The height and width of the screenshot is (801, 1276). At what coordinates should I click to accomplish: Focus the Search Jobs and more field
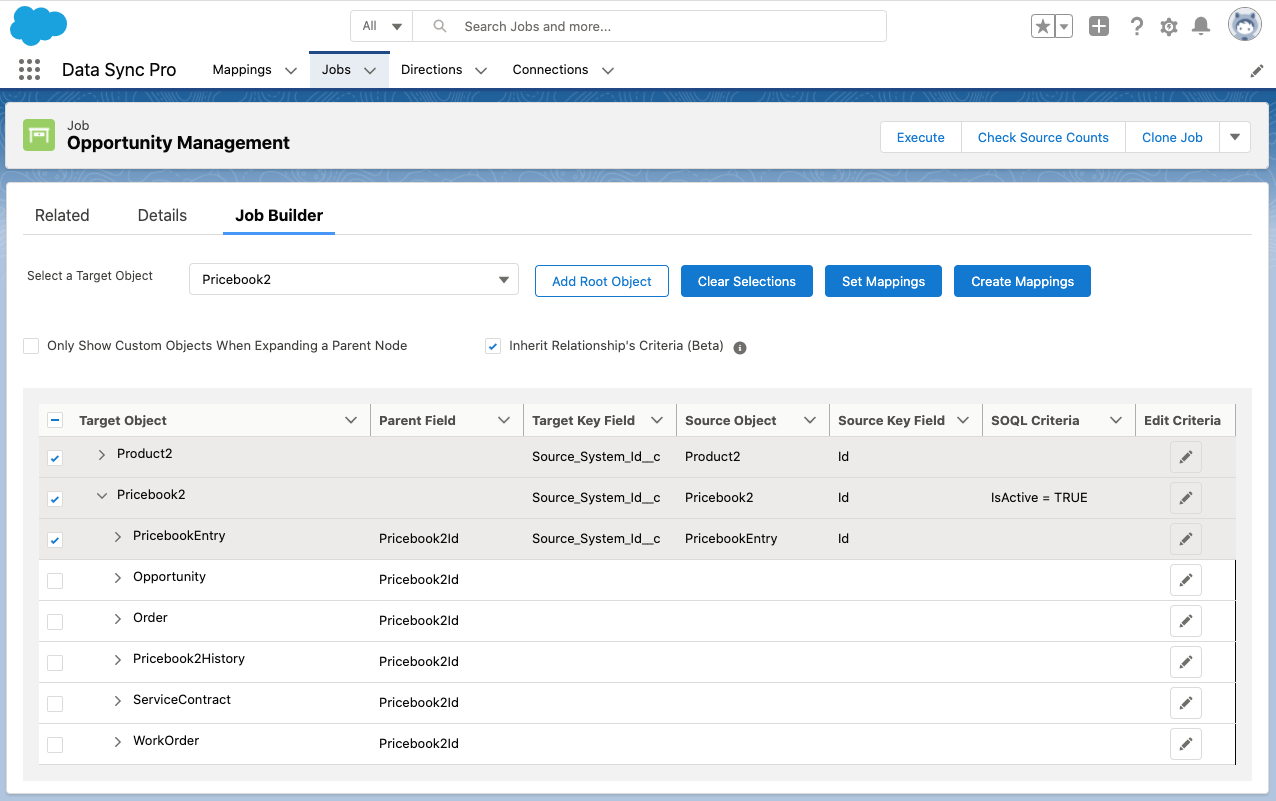coord(649,27)
